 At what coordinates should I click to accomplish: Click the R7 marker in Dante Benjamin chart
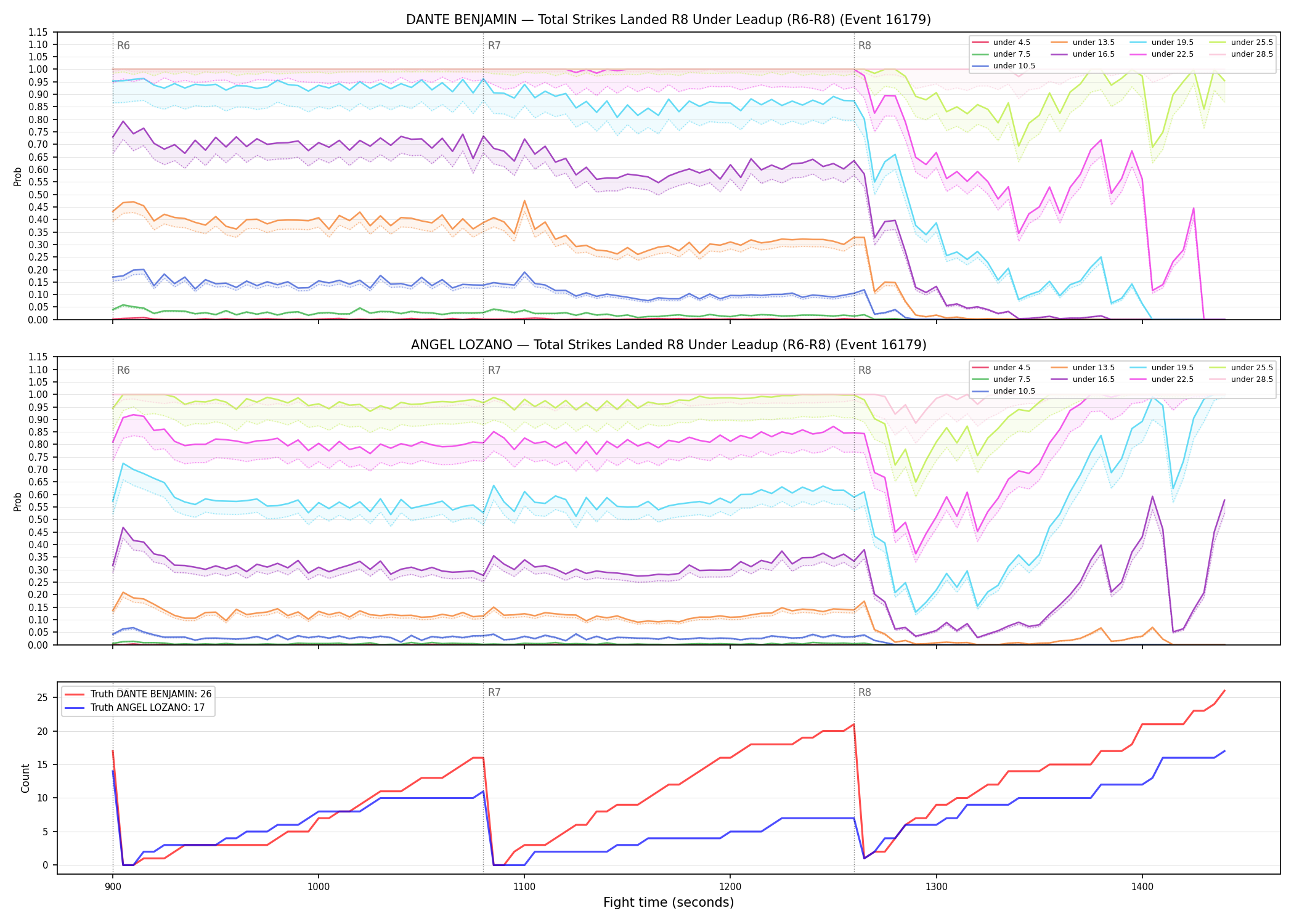494,46
